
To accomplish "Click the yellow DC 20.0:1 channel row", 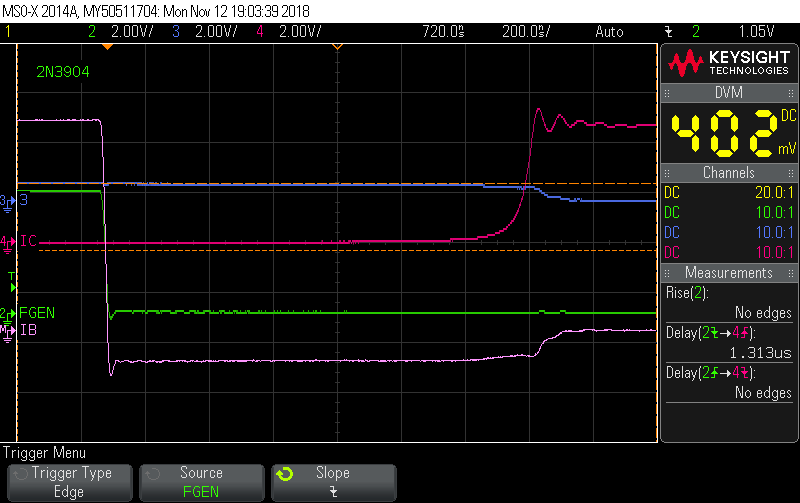I will click(x=729, y=192).
